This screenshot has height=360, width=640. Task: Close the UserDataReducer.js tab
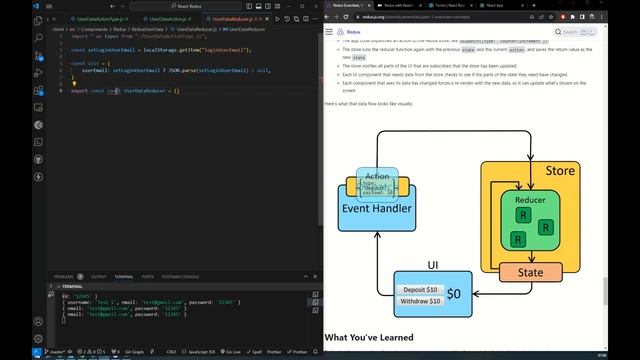point(267,19)
